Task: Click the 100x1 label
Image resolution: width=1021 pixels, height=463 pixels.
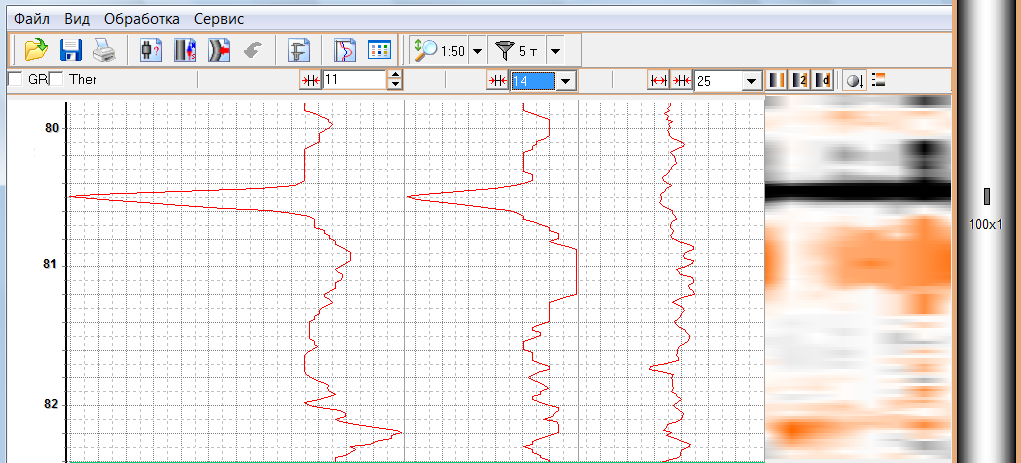Action: pyautogui.click(x=985, y=225)
